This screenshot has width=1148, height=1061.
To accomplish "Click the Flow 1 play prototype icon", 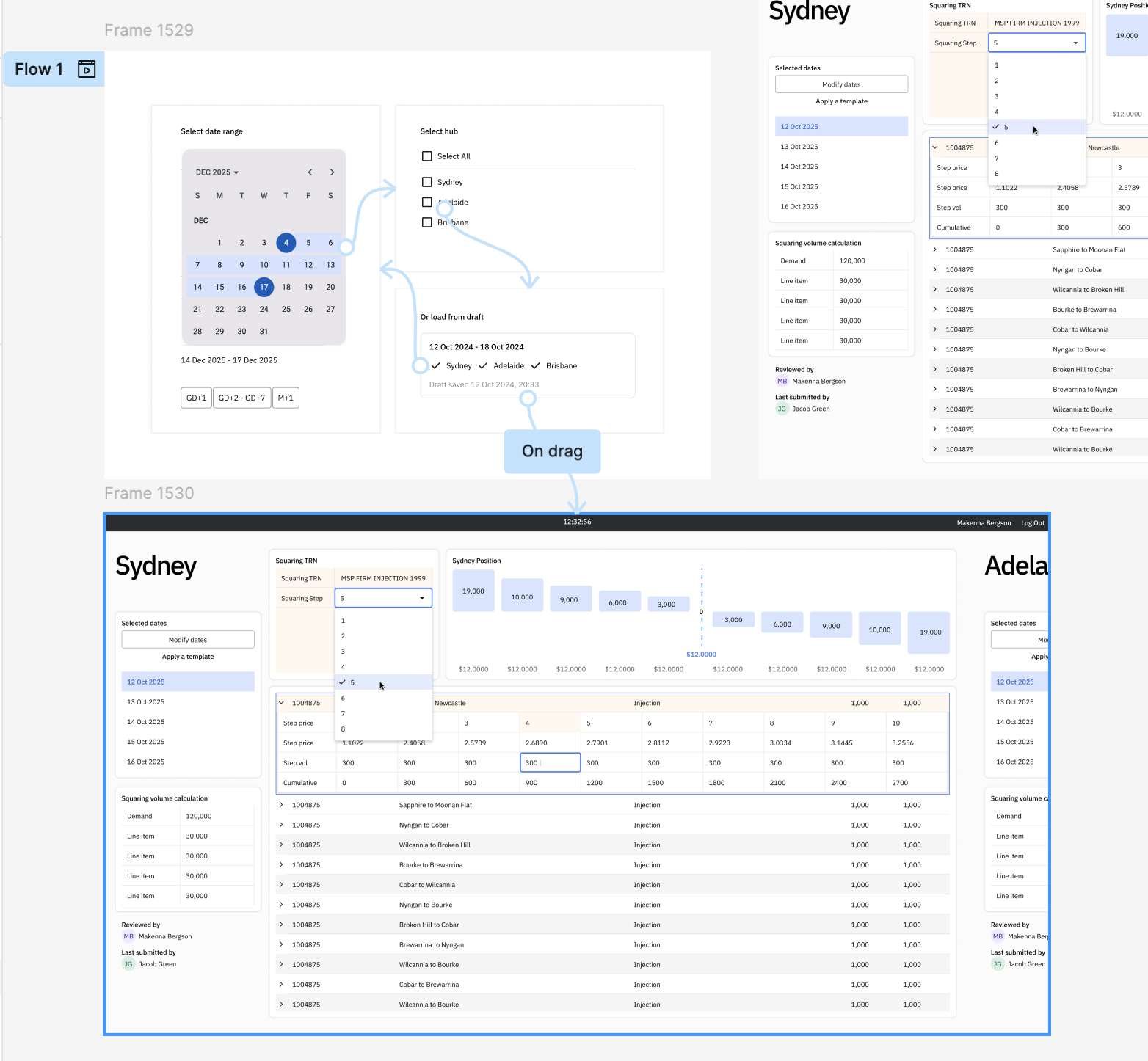I will tap(87, 69).
